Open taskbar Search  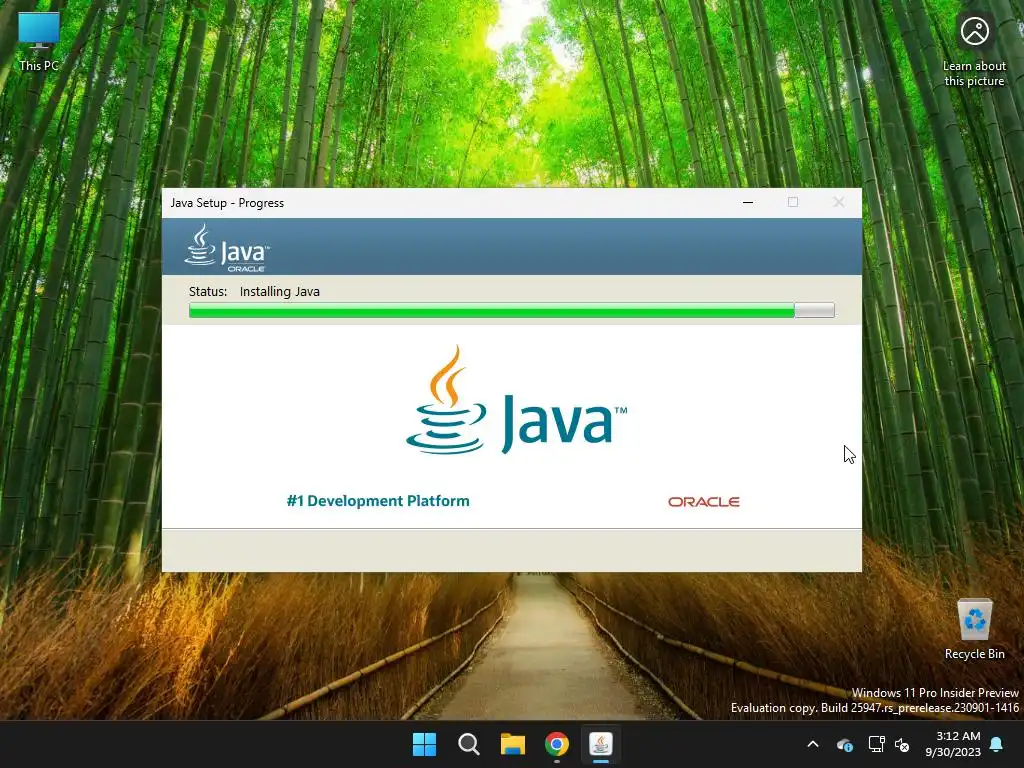click(x=469, y=744)
